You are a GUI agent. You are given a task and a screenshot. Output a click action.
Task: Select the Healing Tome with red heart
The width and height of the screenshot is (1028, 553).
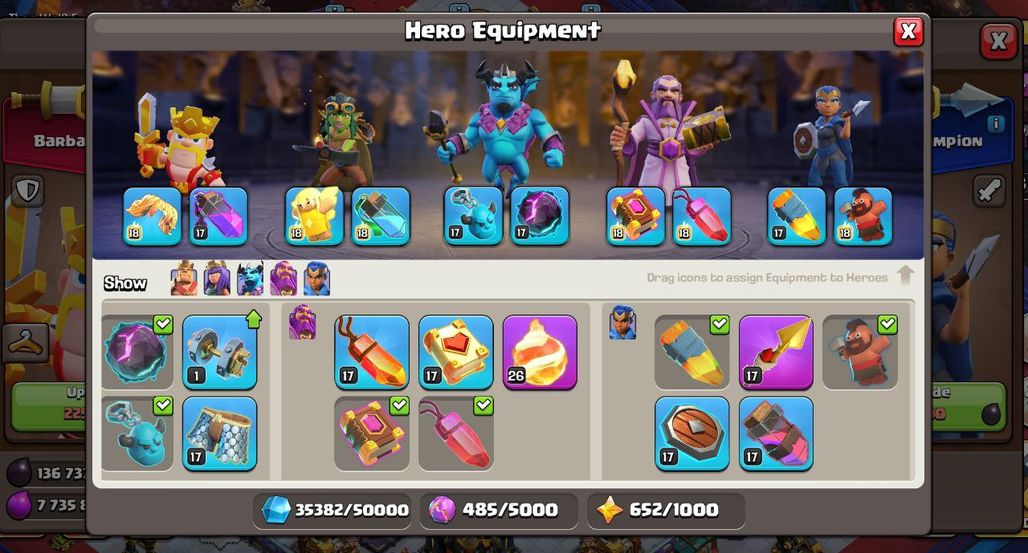point(456,352)
